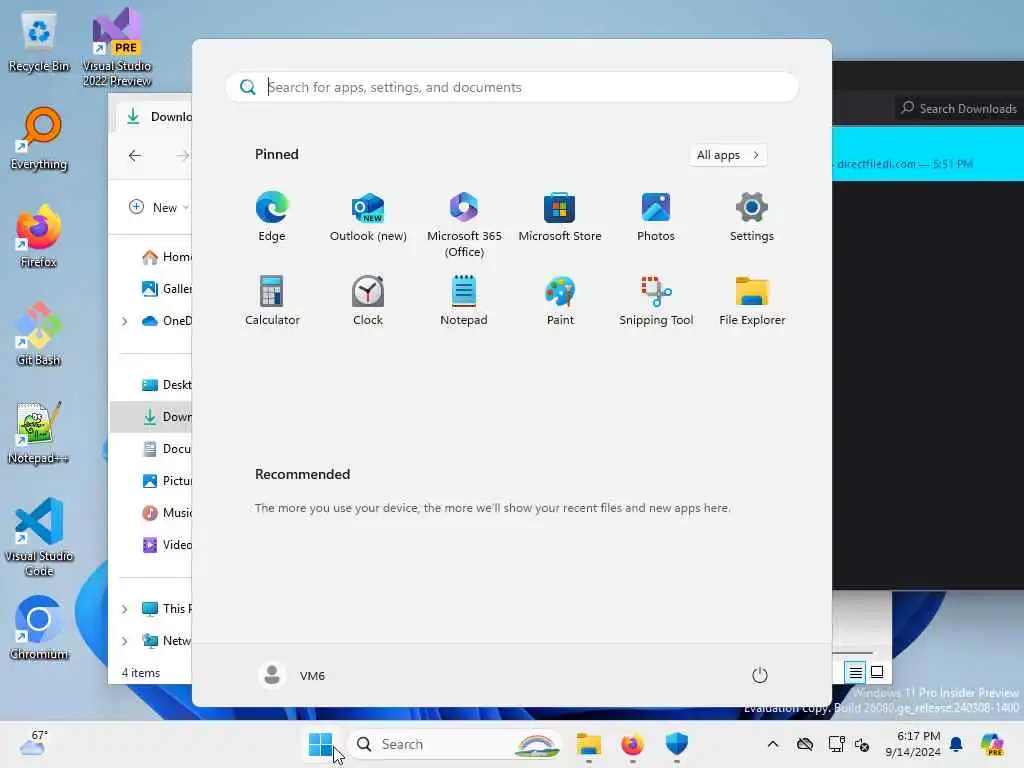Launch Outlook (new) pinned app

point(368,217)
